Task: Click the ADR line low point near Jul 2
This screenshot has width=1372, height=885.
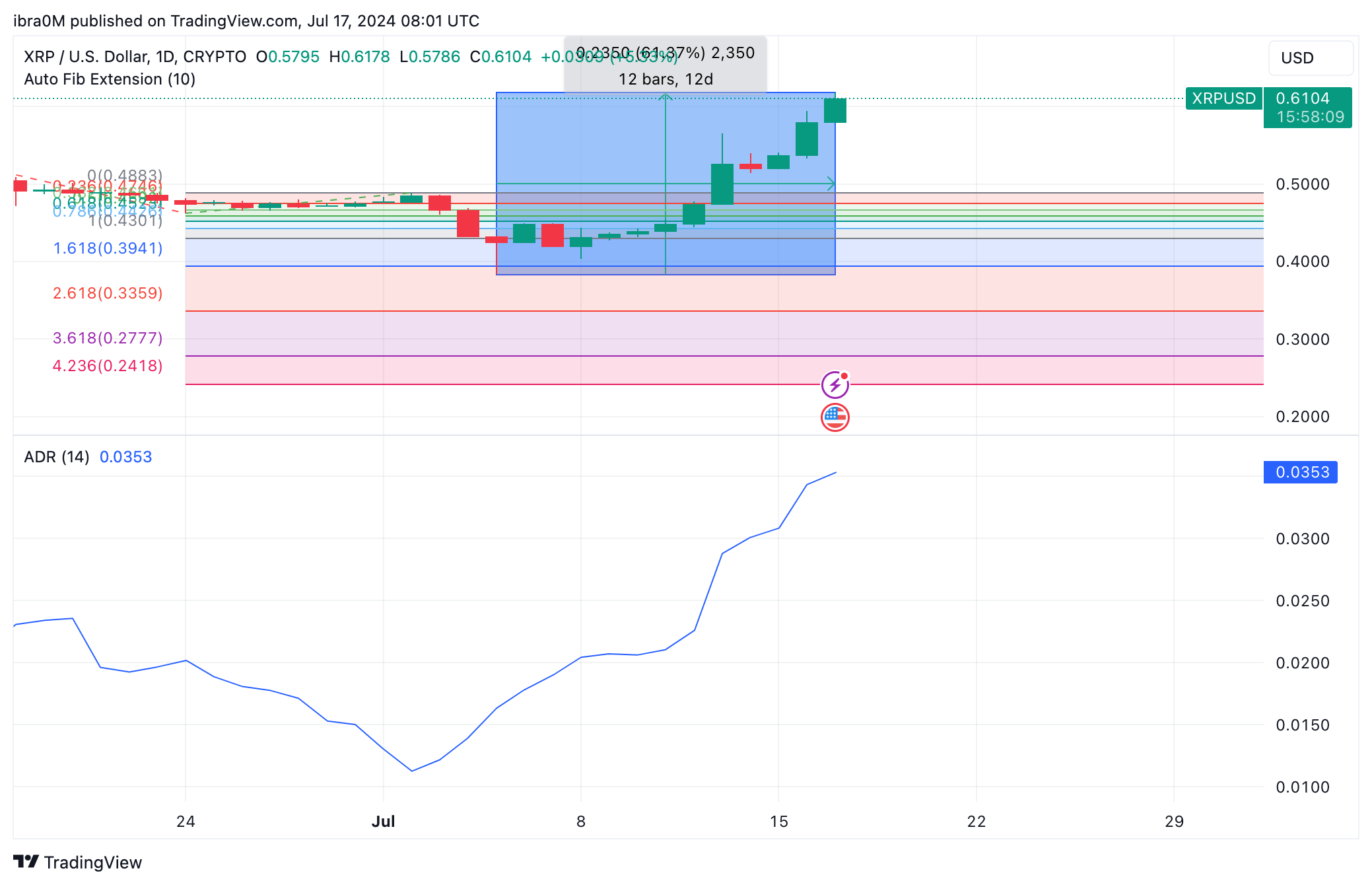Action: click(412, 771)
